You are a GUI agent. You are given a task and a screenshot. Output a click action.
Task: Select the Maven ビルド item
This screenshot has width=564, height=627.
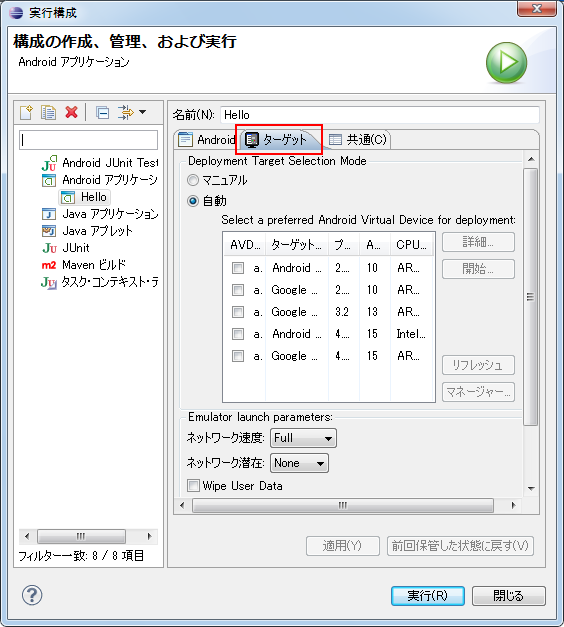[x=84, y=265]
